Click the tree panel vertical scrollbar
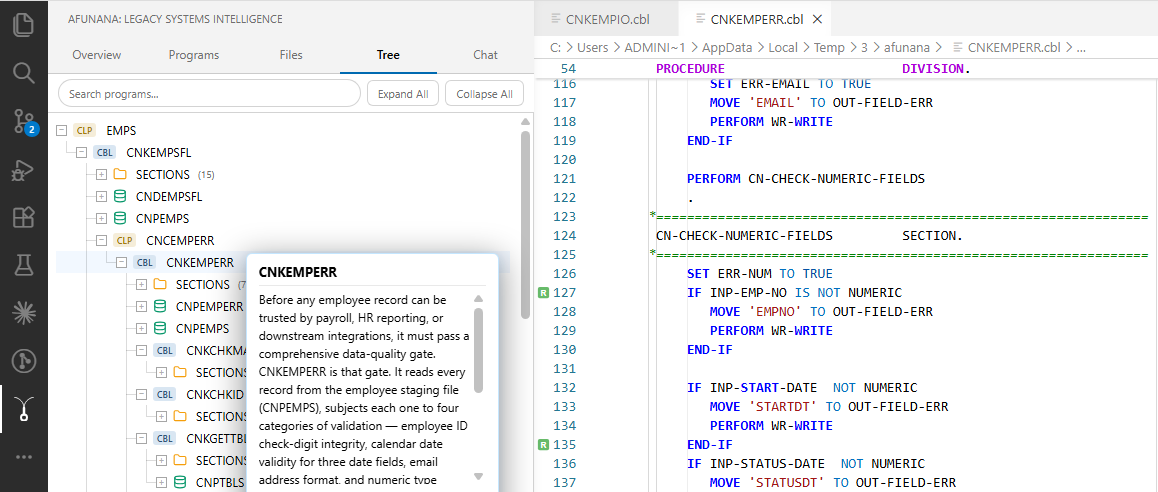1158x492 pixels. click(525, 225)
